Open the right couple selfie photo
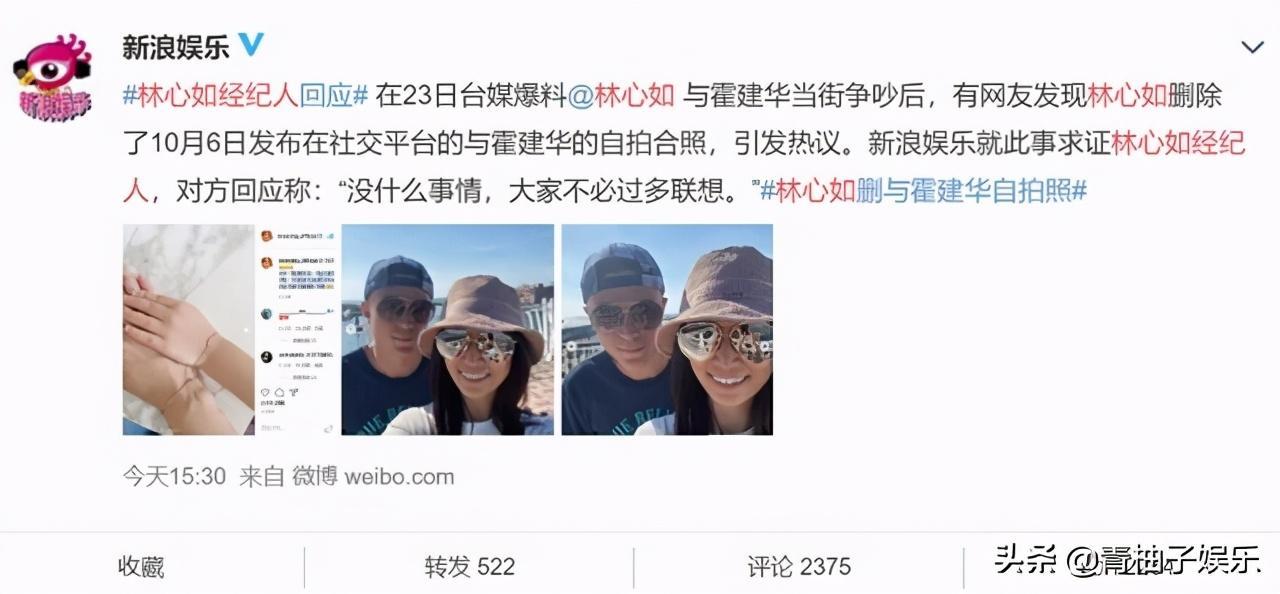This screenshot has height=594, width=1280. coord(667,329)
